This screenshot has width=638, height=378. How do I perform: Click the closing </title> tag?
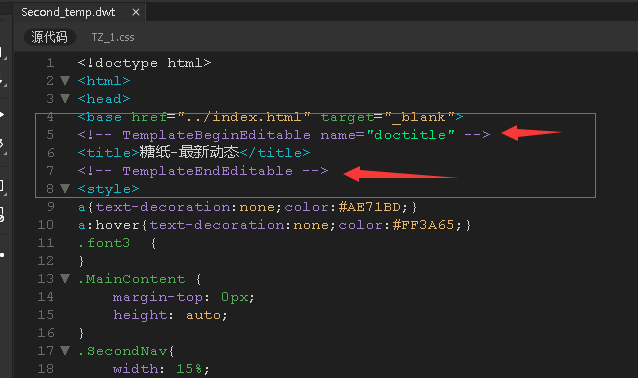[x=275, y=153]
